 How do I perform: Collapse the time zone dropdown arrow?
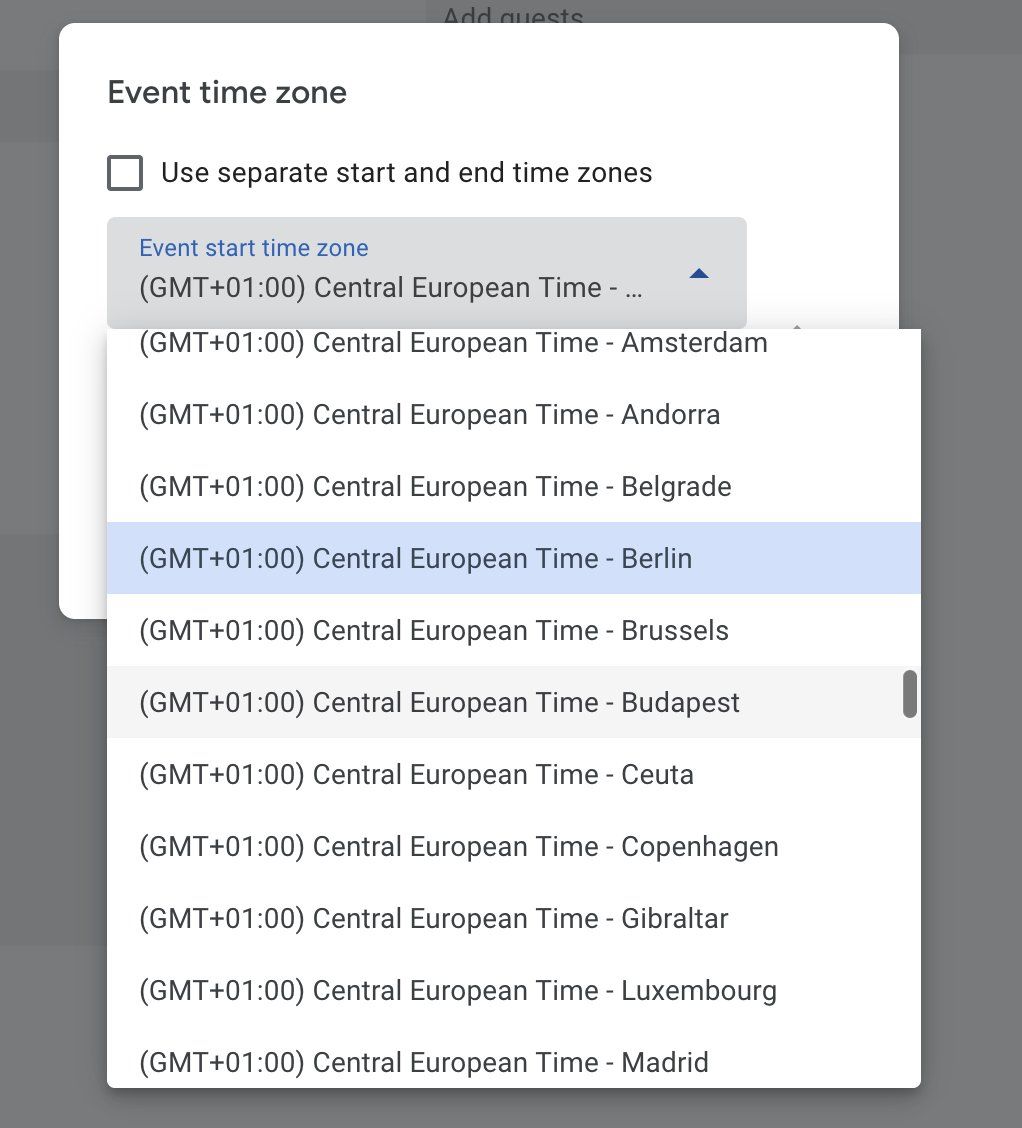tap(700, 273)
